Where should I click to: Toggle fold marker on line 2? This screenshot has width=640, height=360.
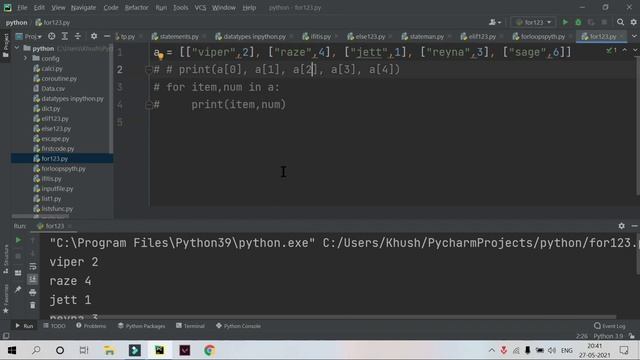[149, 70]
